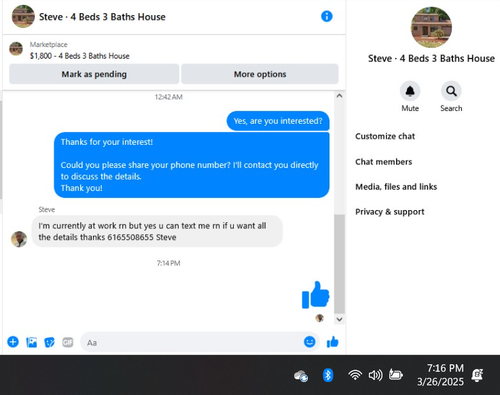Click the small seen-by avatar under thumbs-up
500x395 pixels.
point(320,318)
